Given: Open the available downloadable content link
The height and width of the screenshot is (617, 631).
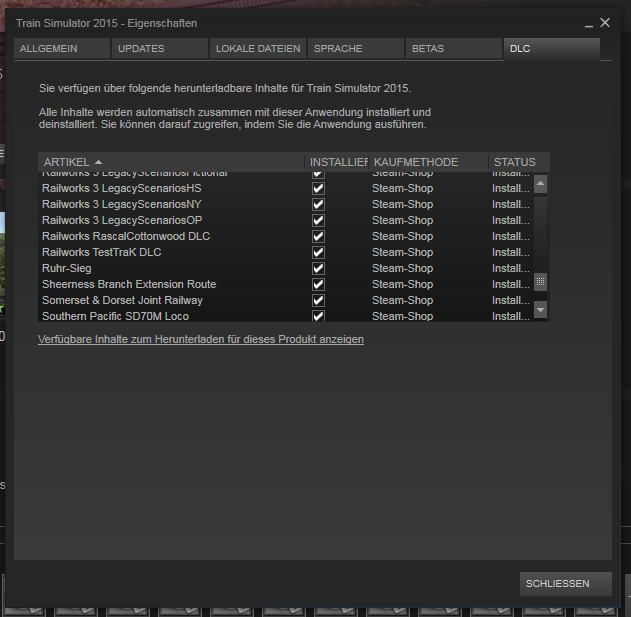Looking at the screenshot, I should click(x=201, y=339).
